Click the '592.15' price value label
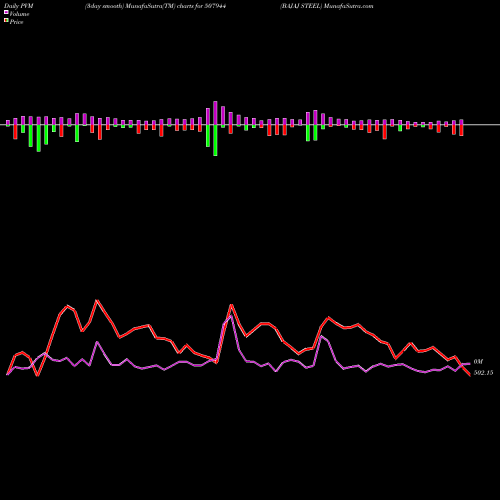This screenshot has width=500, height=500. [x=483, y=373]
